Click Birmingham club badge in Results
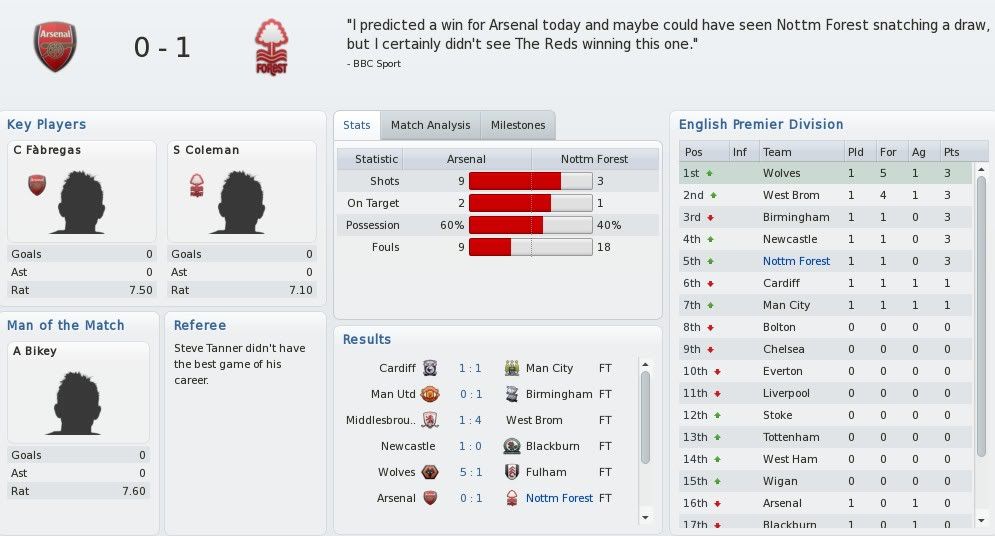Screen dimensions: 995x536 click(x=511, y=394)
